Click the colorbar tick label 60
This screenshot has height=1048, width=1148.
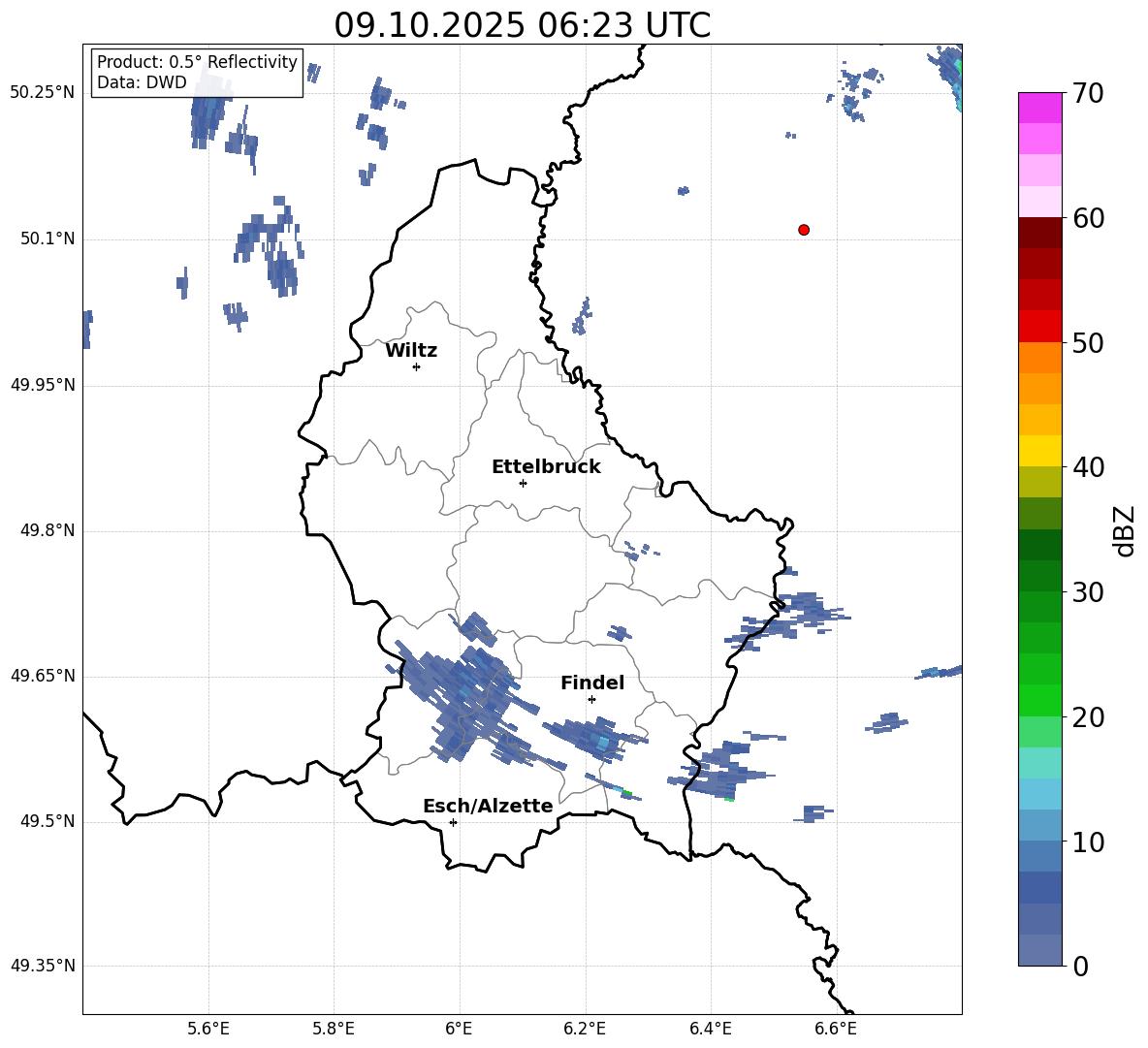(1088, 218)
